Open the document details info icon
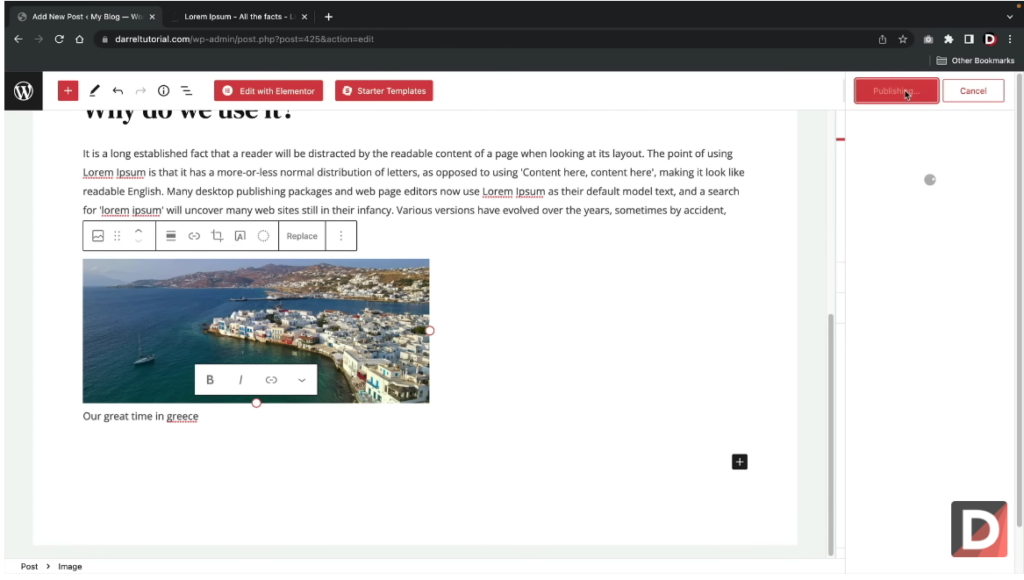This screenshot has height=580, width=1024. [x=163, y=91]
